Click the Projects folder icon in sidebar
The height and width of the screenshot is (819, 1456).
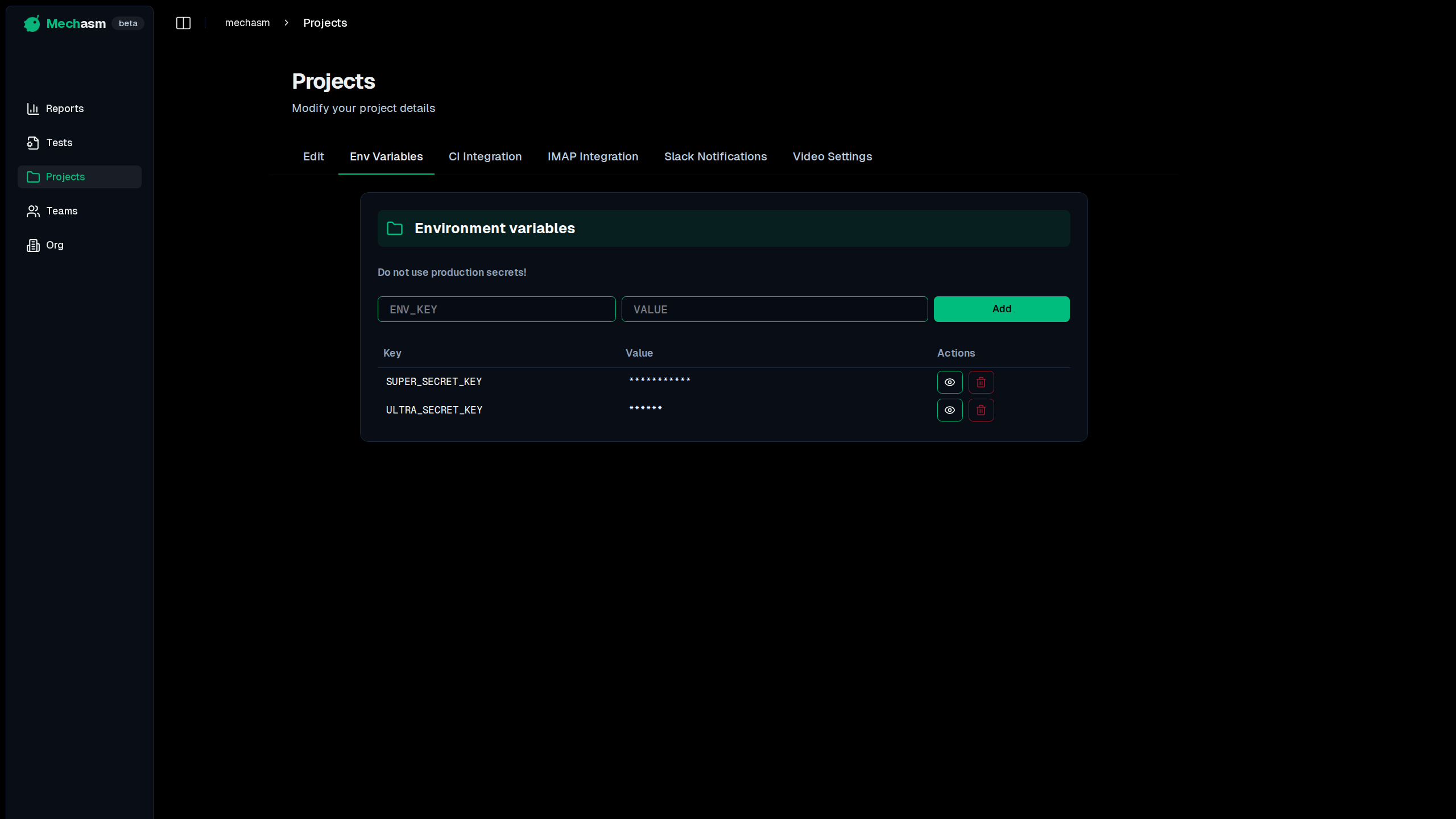(x=33, y=177)
